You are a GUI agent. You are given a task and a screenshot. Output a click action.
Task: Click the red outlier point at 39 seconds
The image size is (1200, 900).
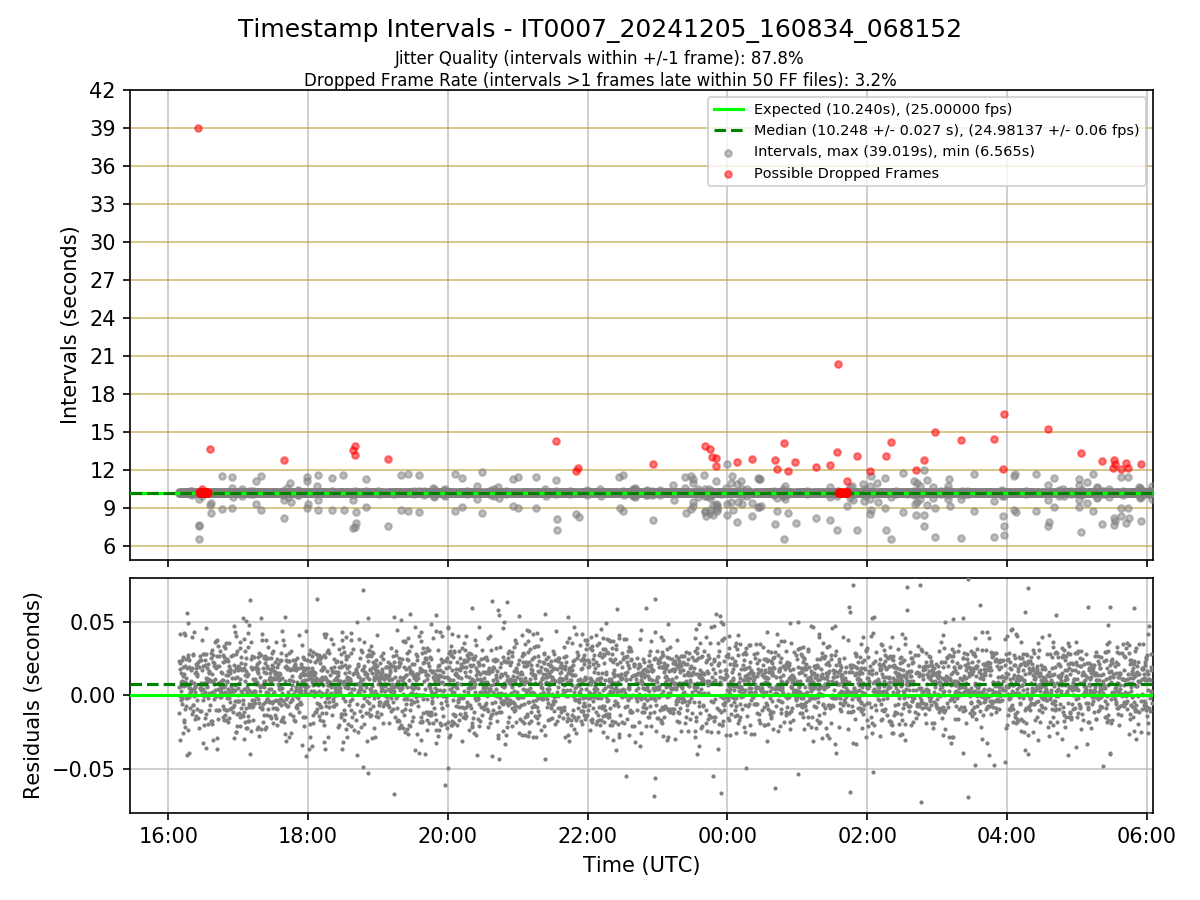tap(198, 128)
